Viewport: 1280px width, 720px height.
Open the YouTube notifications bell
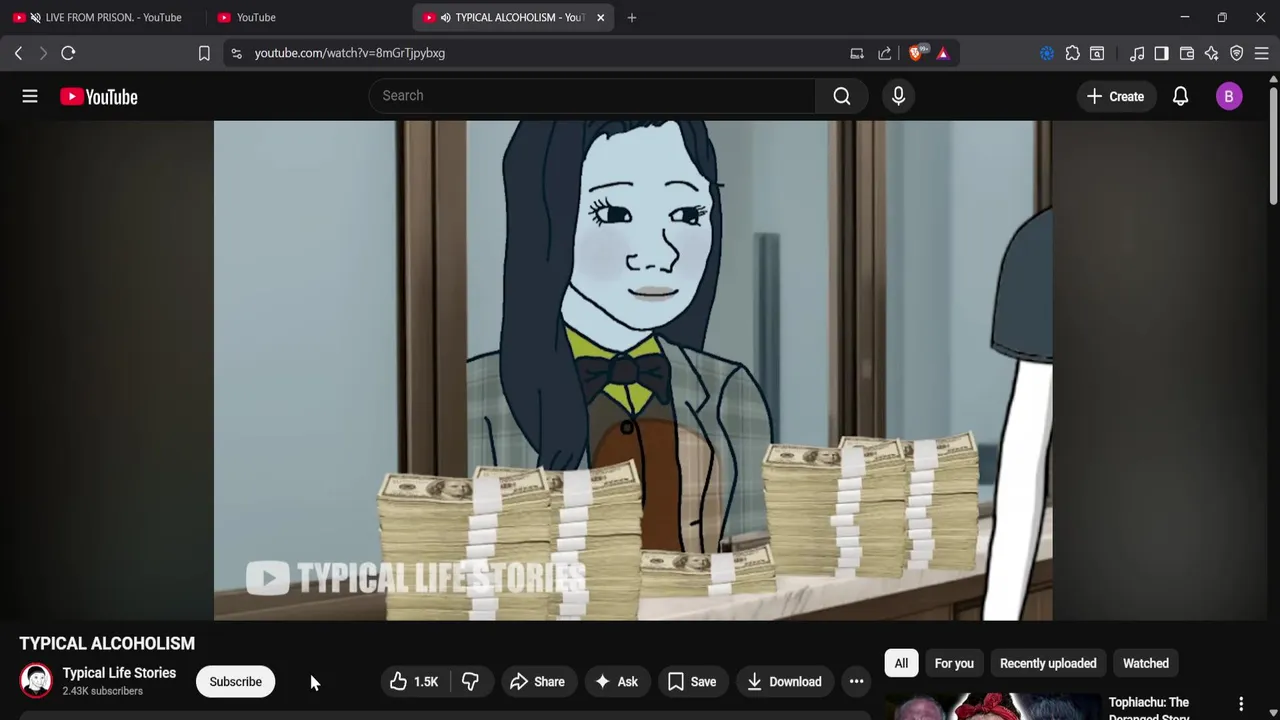coord(1180,96)
